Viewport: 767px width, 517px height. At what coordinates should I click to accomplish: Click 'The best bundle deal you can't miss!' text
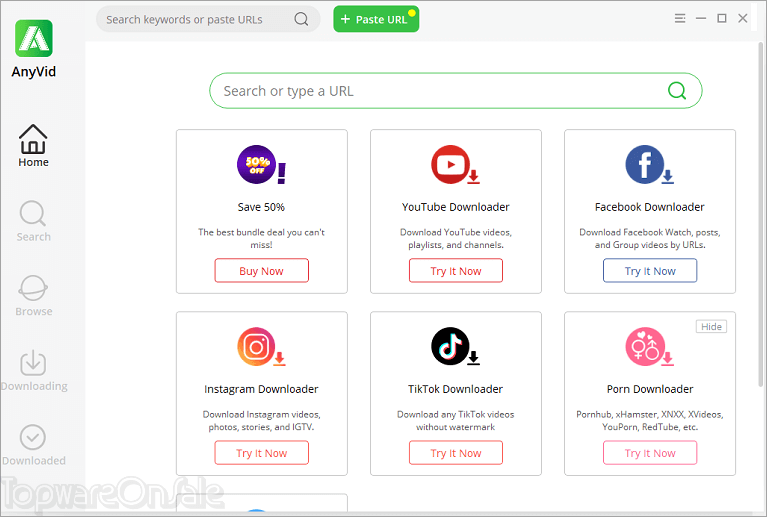tap(261, 238)
